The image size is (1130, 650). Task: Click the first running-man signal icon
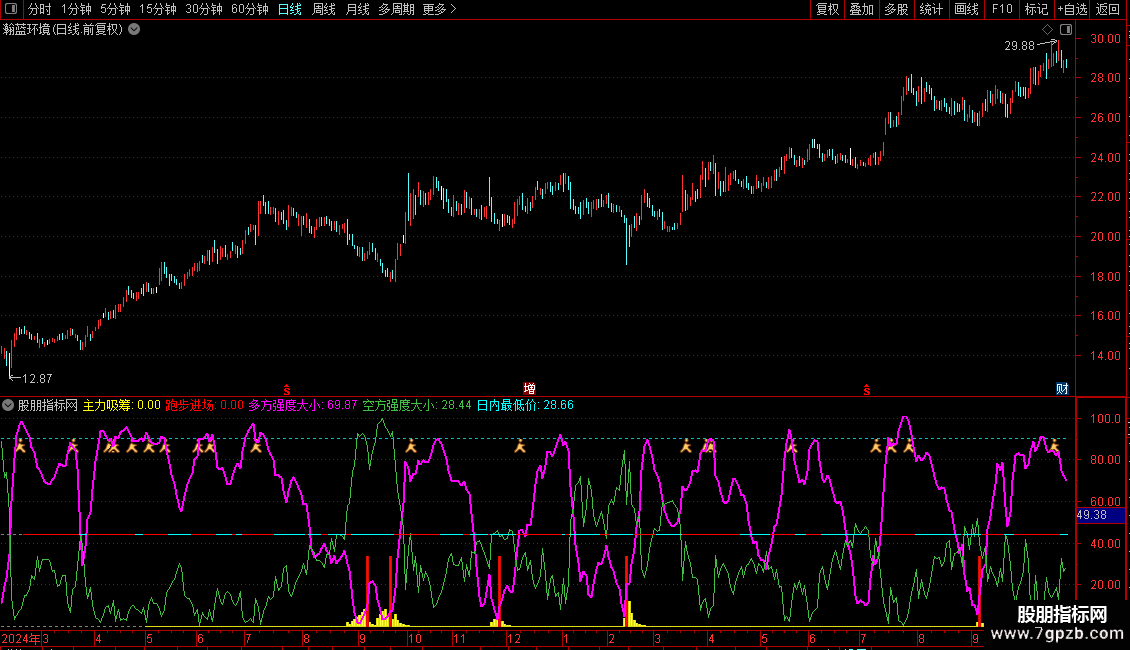click(18, 447)
